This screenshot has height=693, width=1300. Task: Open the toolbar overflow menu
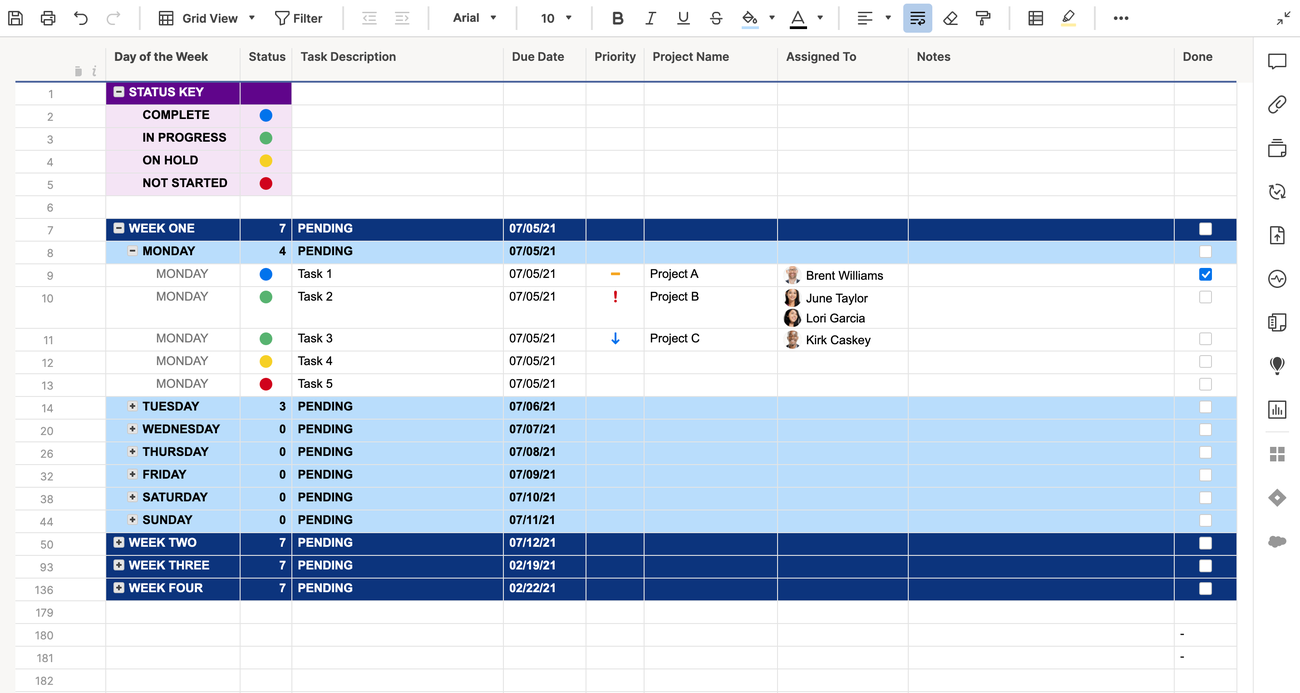1120,18
